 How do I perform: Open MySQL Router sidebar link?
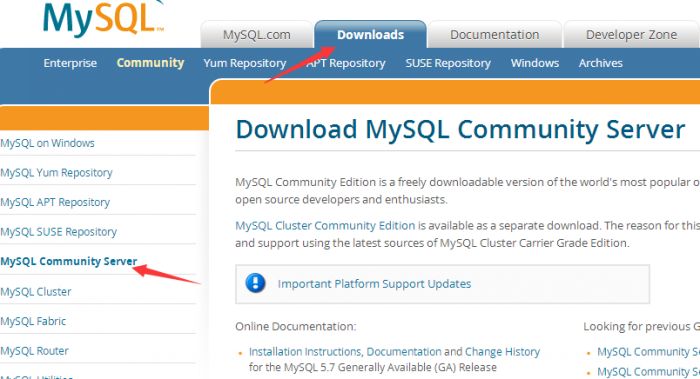pos(34,351)
